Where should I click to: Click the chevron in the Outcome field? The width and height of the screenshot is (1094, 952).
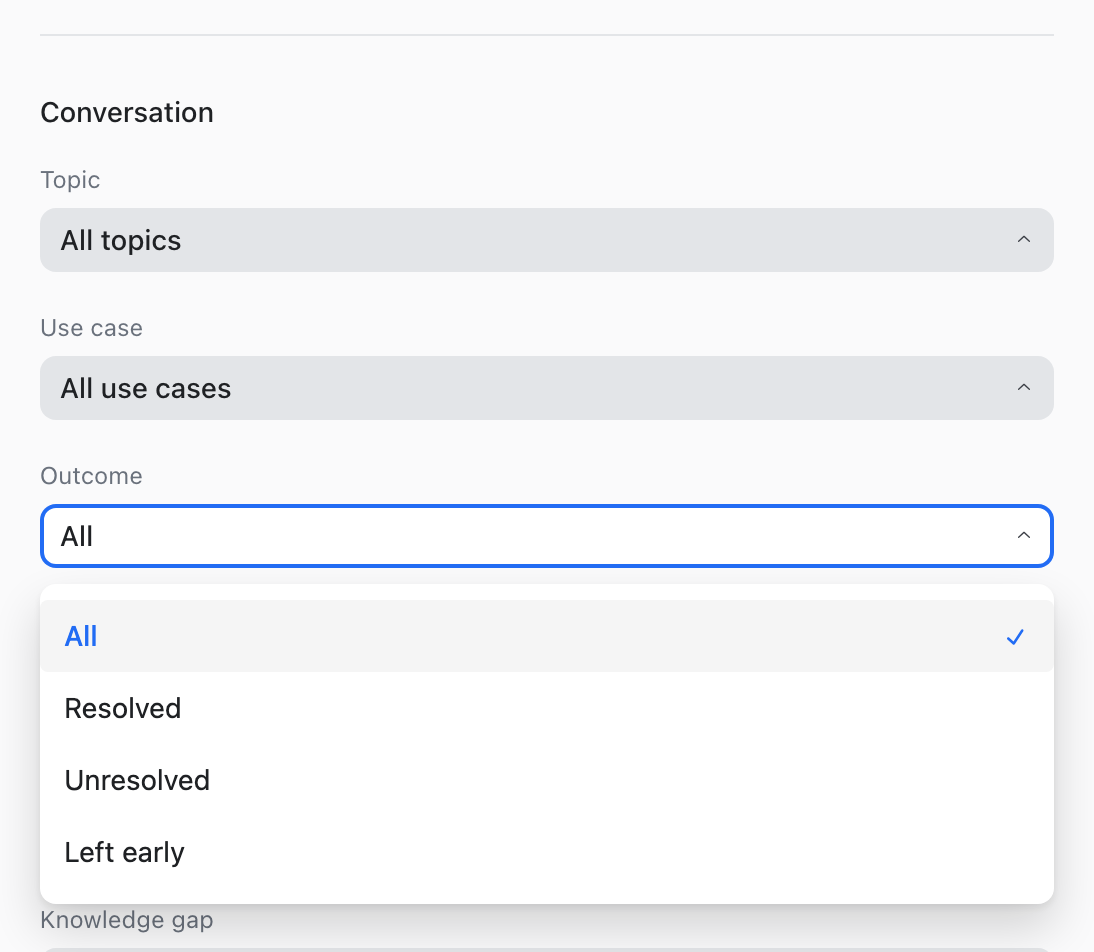pyautogui.click(x=1024, y=535)
